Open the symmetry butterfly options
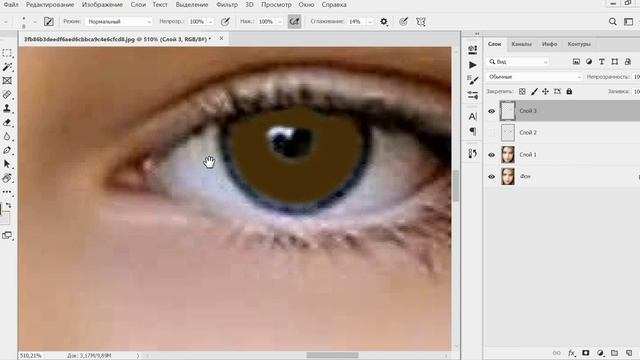Screen dimensions: 640x360 point(421,22)
